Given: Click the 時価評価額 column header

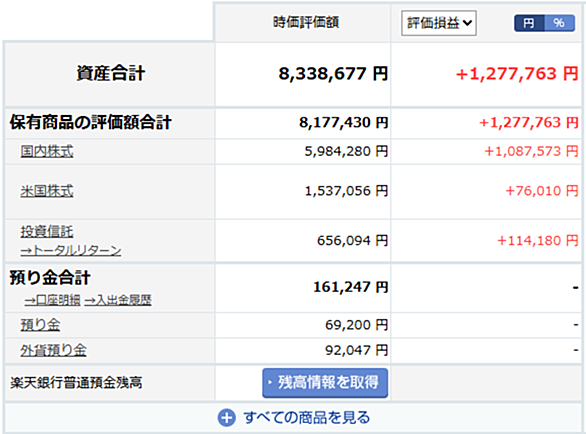Looking at the screenshot, I should tap(306, 22).
